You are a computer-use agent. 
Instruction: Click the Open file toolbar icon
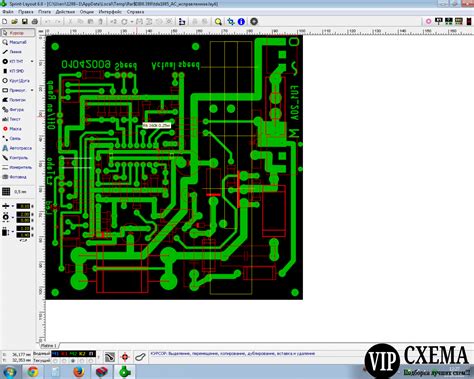coord(14,22)
